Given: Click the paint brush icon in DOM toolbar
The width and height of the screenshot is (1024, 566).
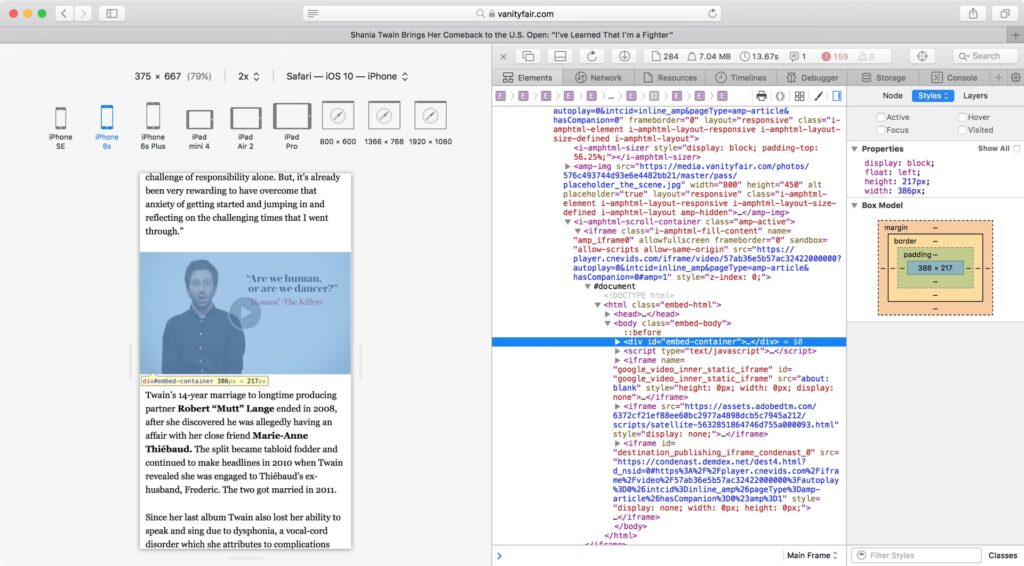Looking at the screenshot, I should (x=818, y=96).
